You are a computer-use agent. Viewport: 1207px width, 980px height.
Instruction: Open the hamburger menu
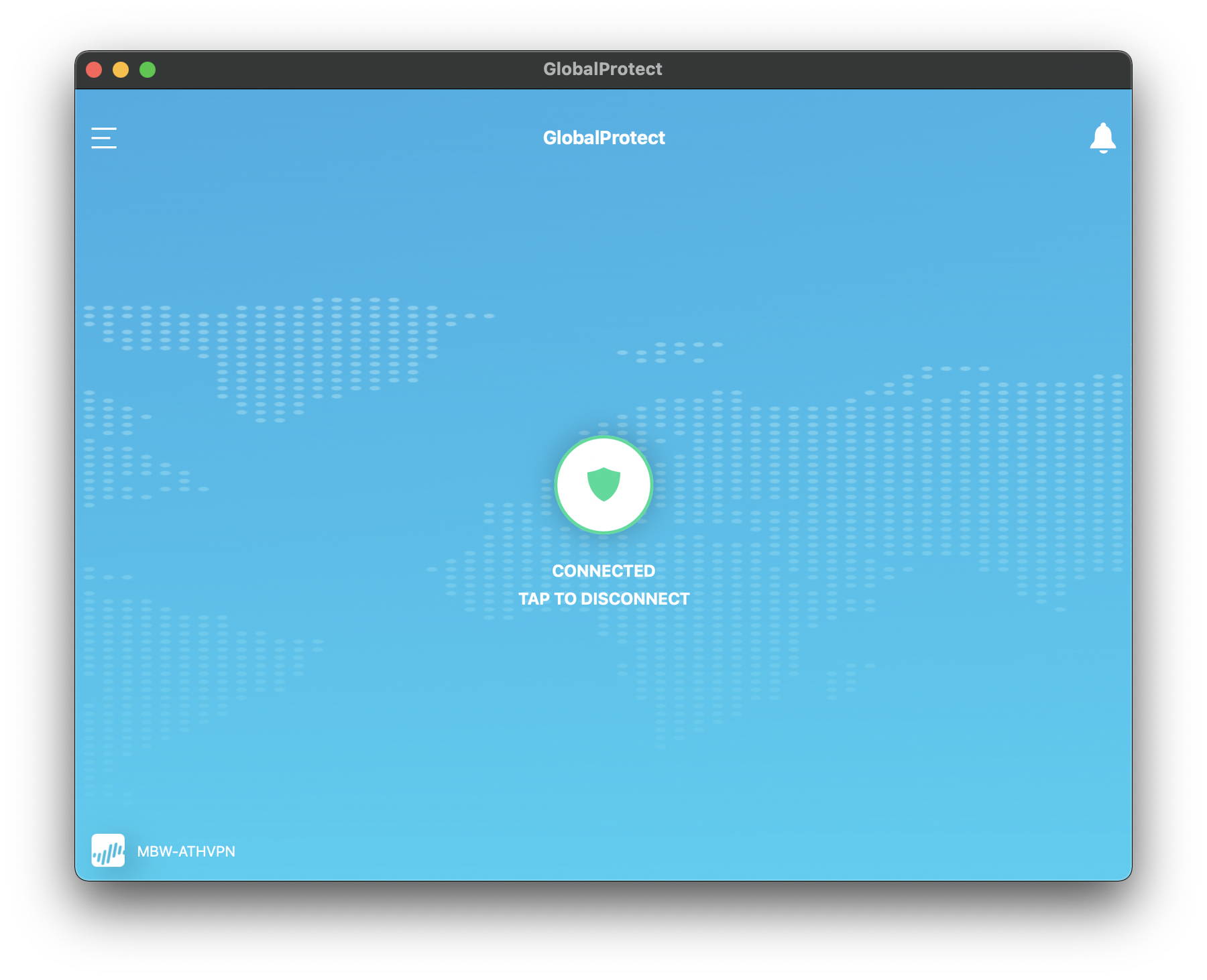coord(104,138)
